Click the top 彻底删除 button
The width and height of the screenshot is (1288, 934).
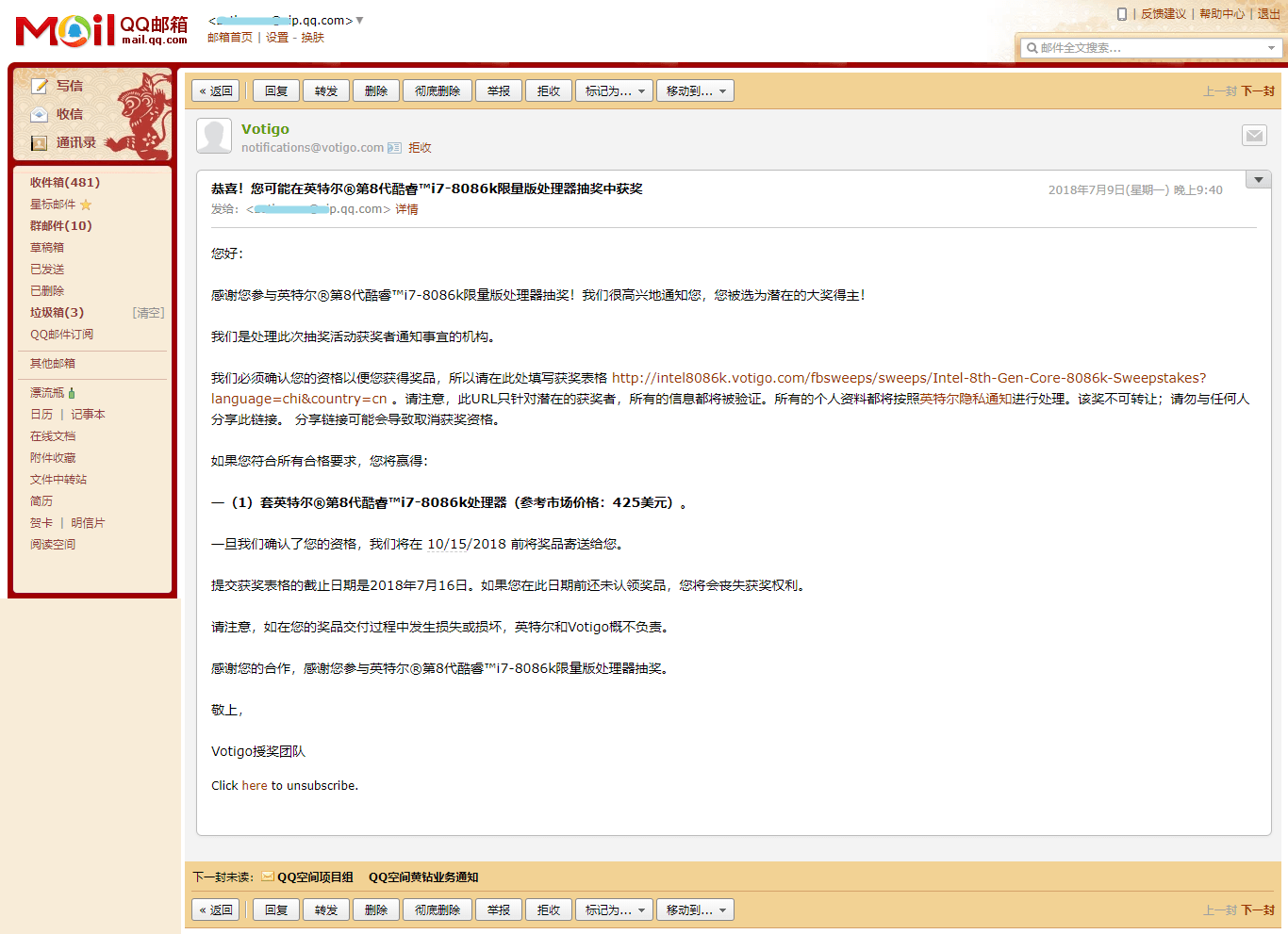(438, 91)
